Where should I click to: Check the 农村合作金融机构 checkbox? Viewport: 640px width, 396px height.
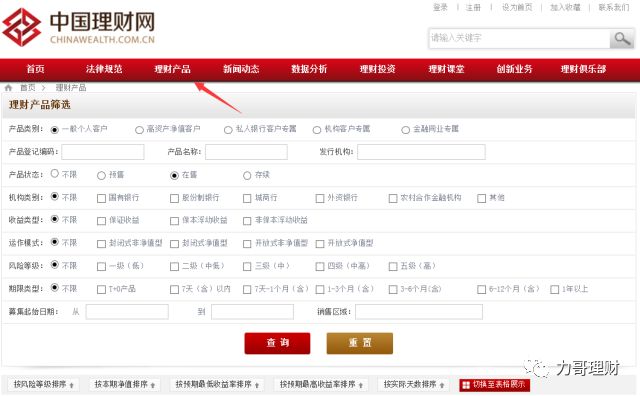(393, 198)
